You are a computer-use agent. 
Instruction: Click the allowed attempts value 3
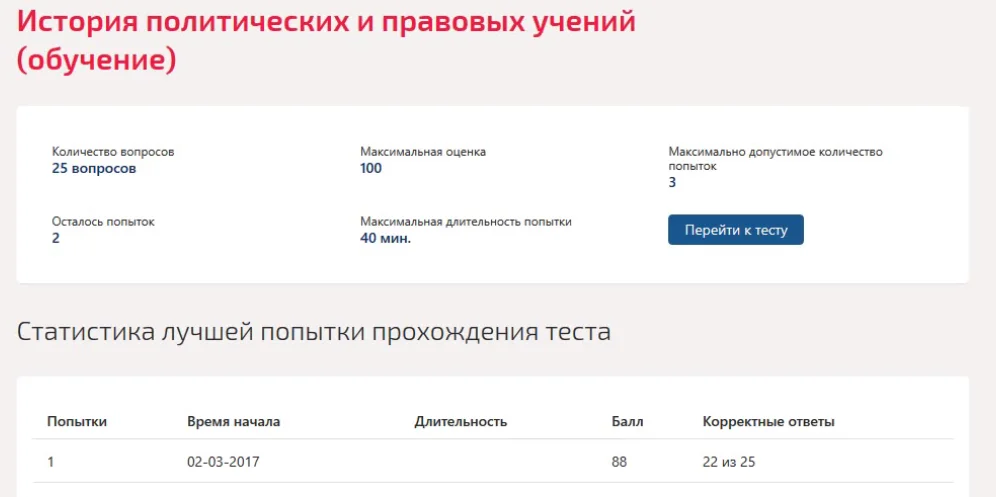click(672, 183)
